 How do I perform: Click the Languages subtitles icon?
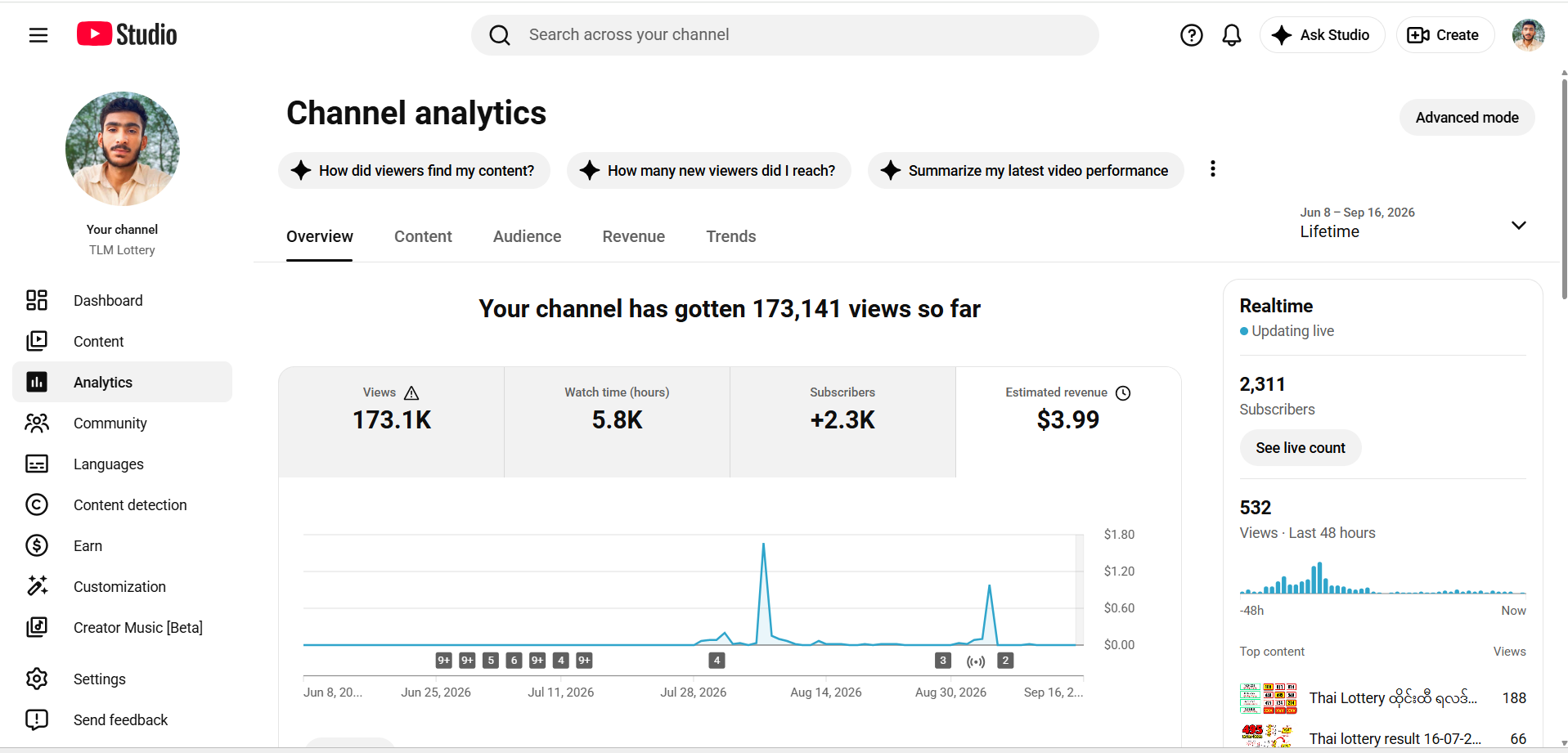click(x=37, y=464)
